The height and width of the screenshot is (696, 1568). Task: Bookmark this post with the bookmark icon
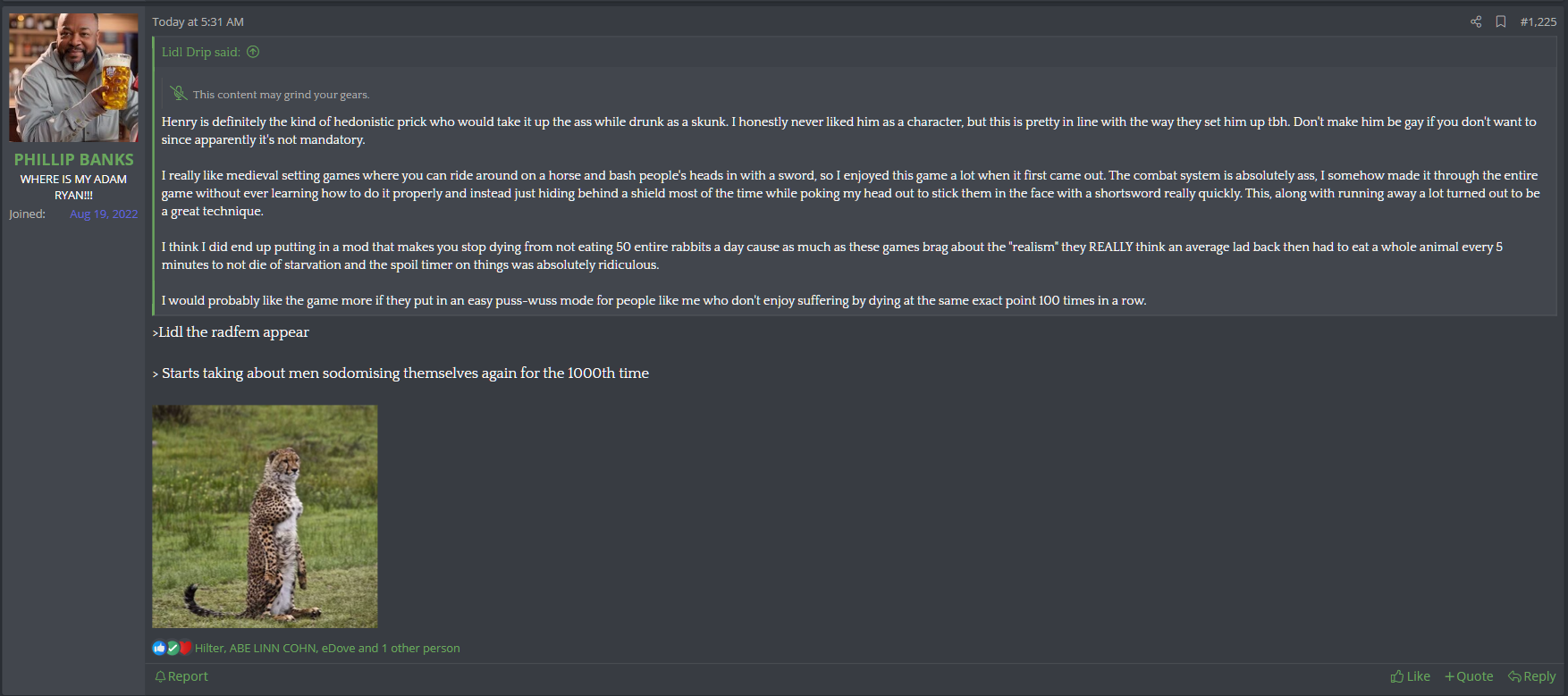pos(1501,21)
